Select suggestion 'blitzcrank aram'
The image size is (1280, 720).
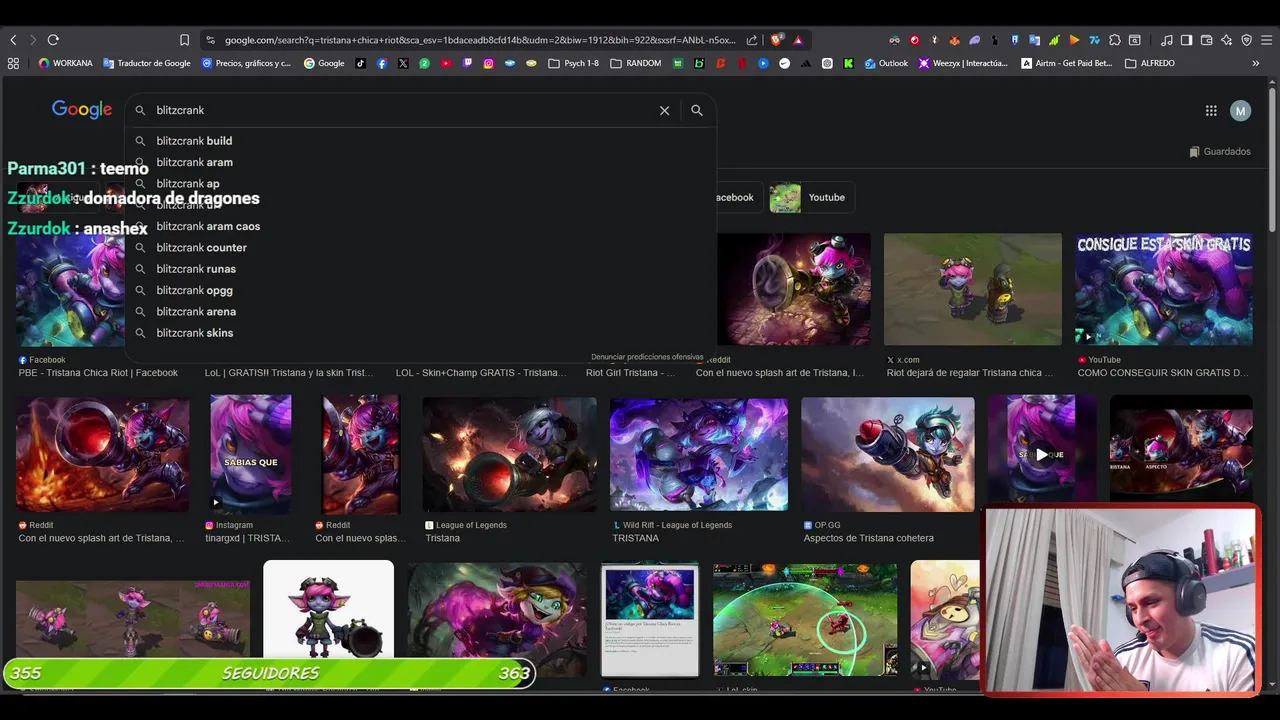421,162
